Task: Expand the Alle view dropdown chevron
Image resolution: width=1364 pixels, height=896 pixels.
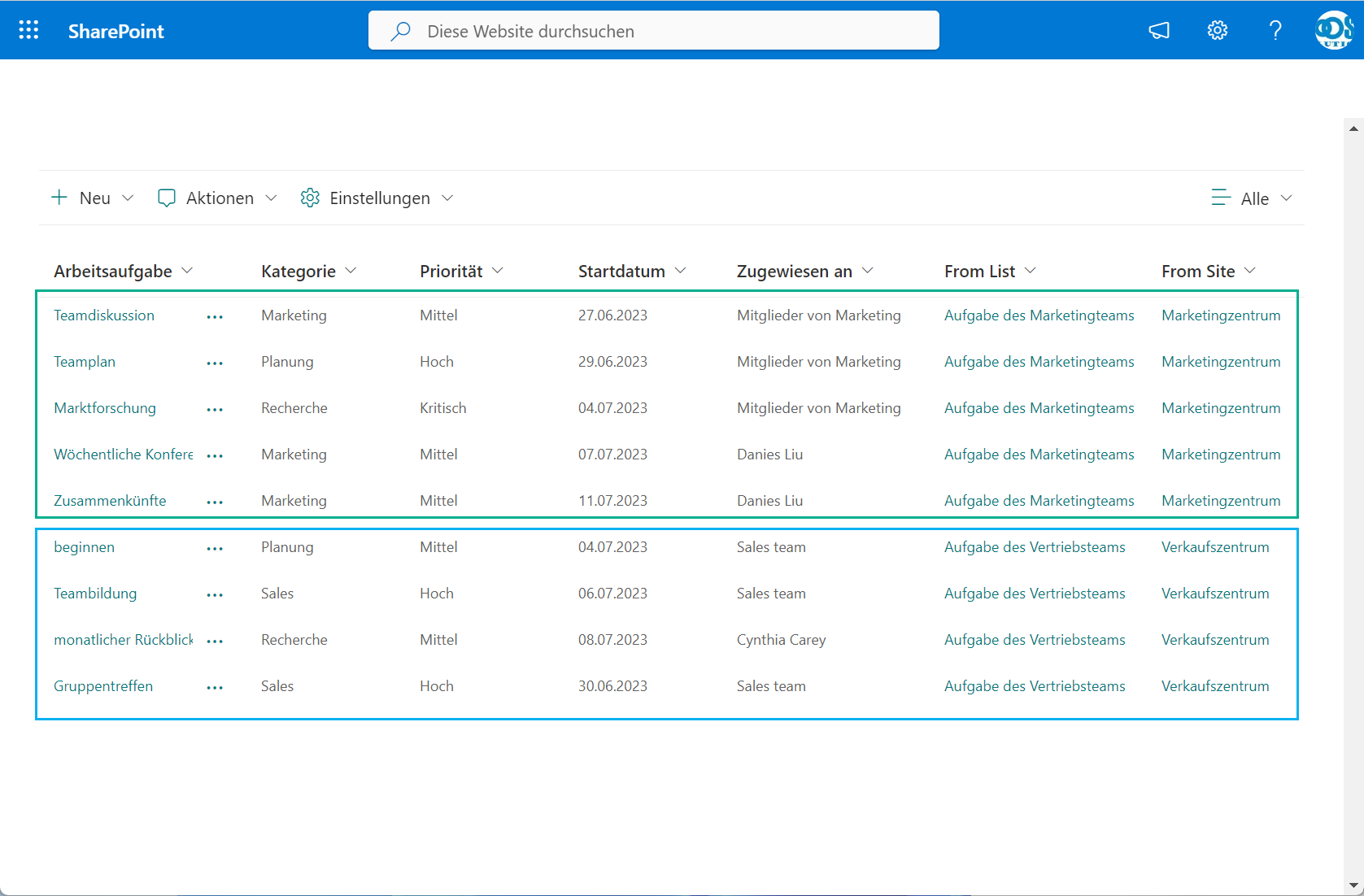Action: 1287,198
